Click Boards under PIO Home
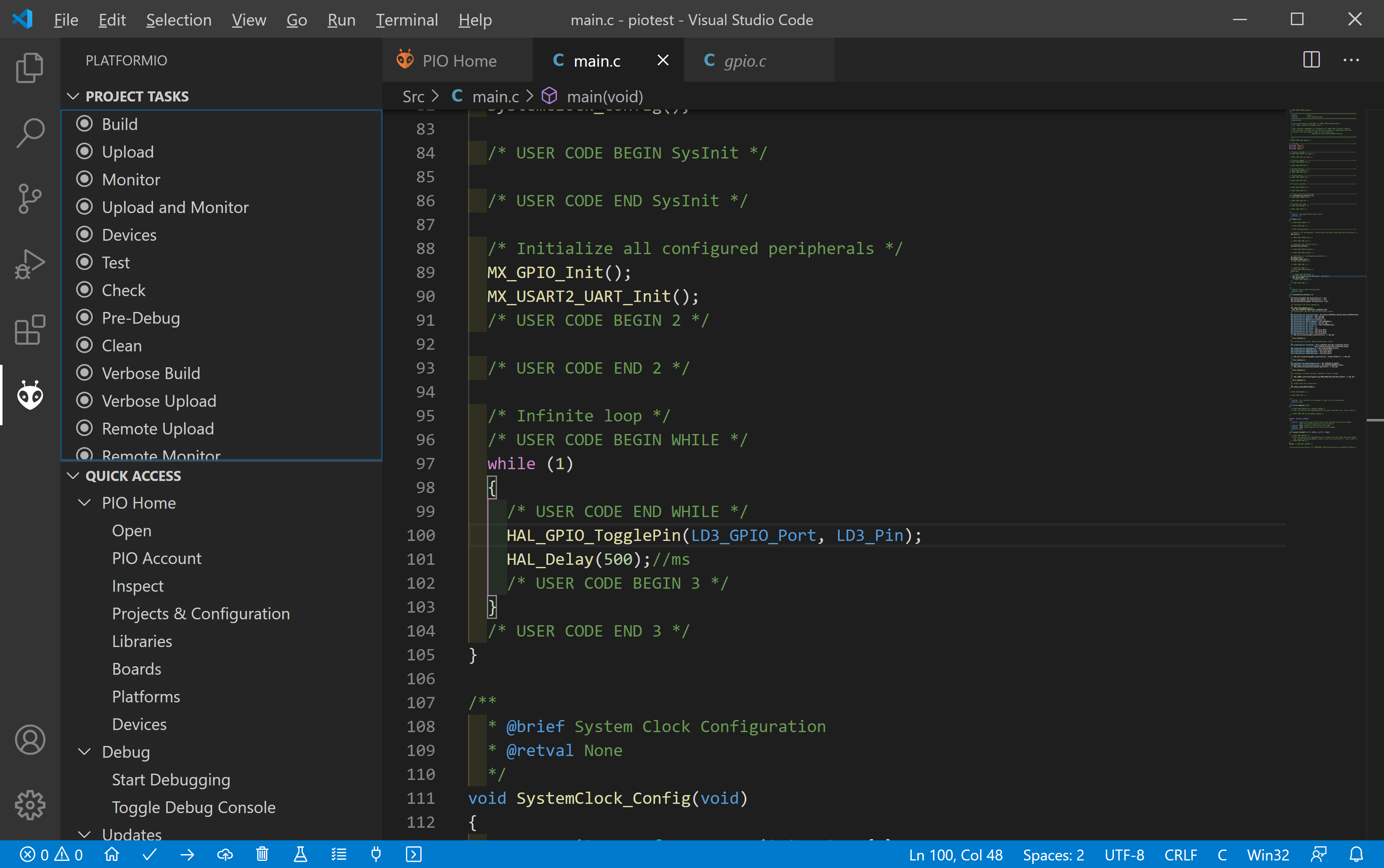Image resolution: width=1384 pixels, height=868 pixels. pyautogui.click(x=137, y=668)
